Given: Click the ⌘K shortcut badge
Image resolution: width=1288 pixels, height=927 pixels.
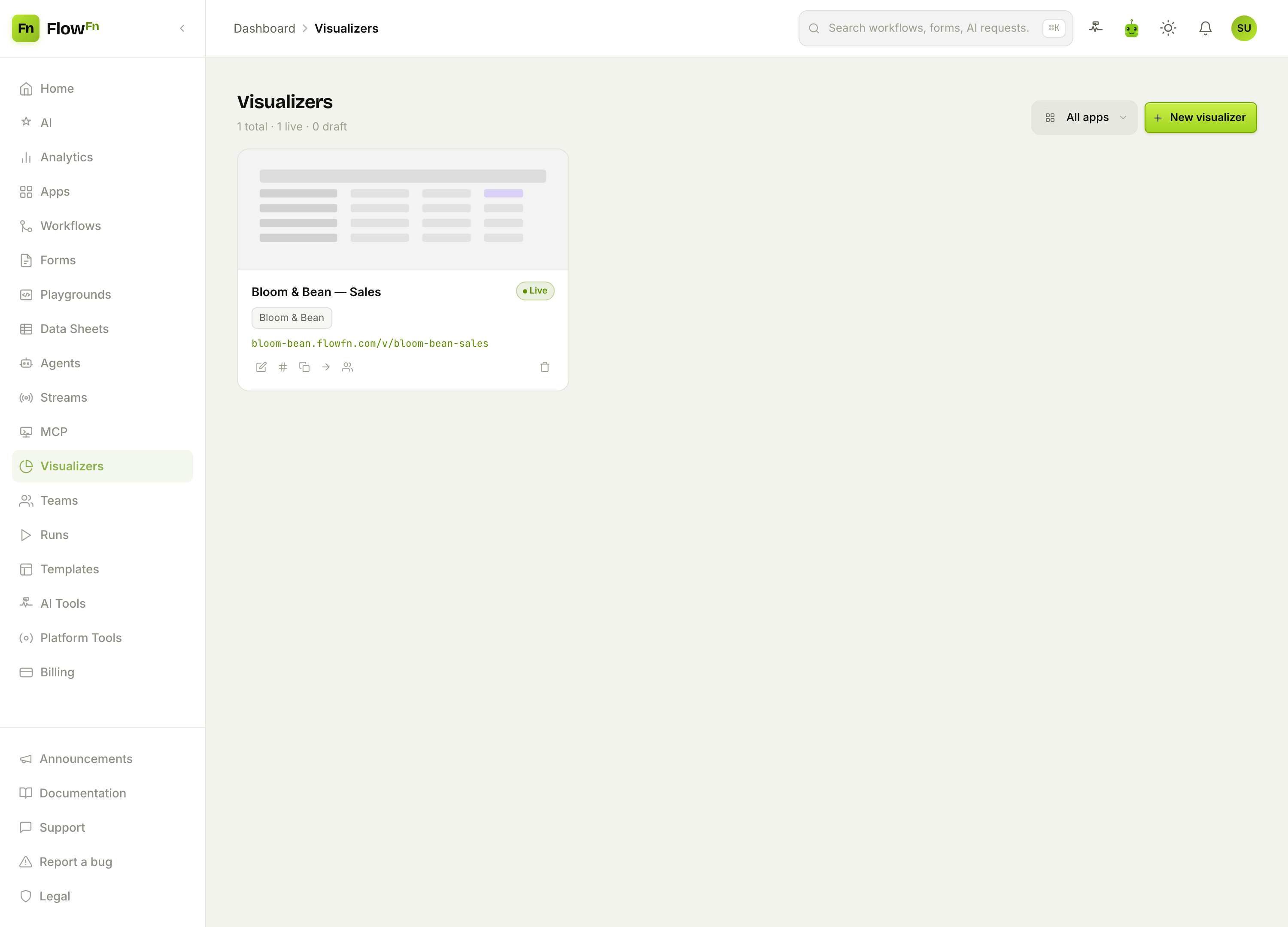Looking at the screenshot, I should point(1054,28).
